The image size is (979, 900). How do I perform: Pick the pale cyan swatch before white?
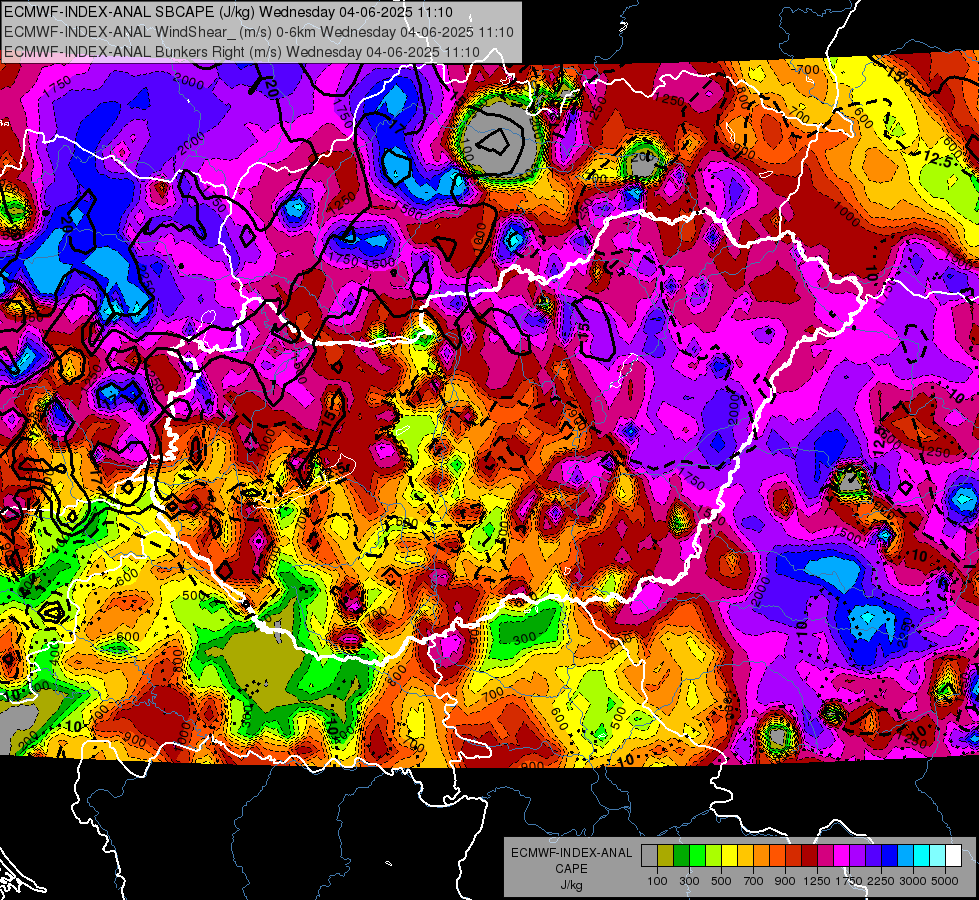tap(938, 855)
